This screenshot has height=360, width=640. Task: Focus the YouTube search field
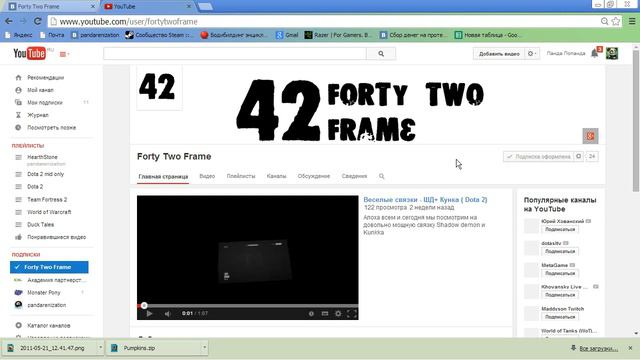tap(235, 53)
